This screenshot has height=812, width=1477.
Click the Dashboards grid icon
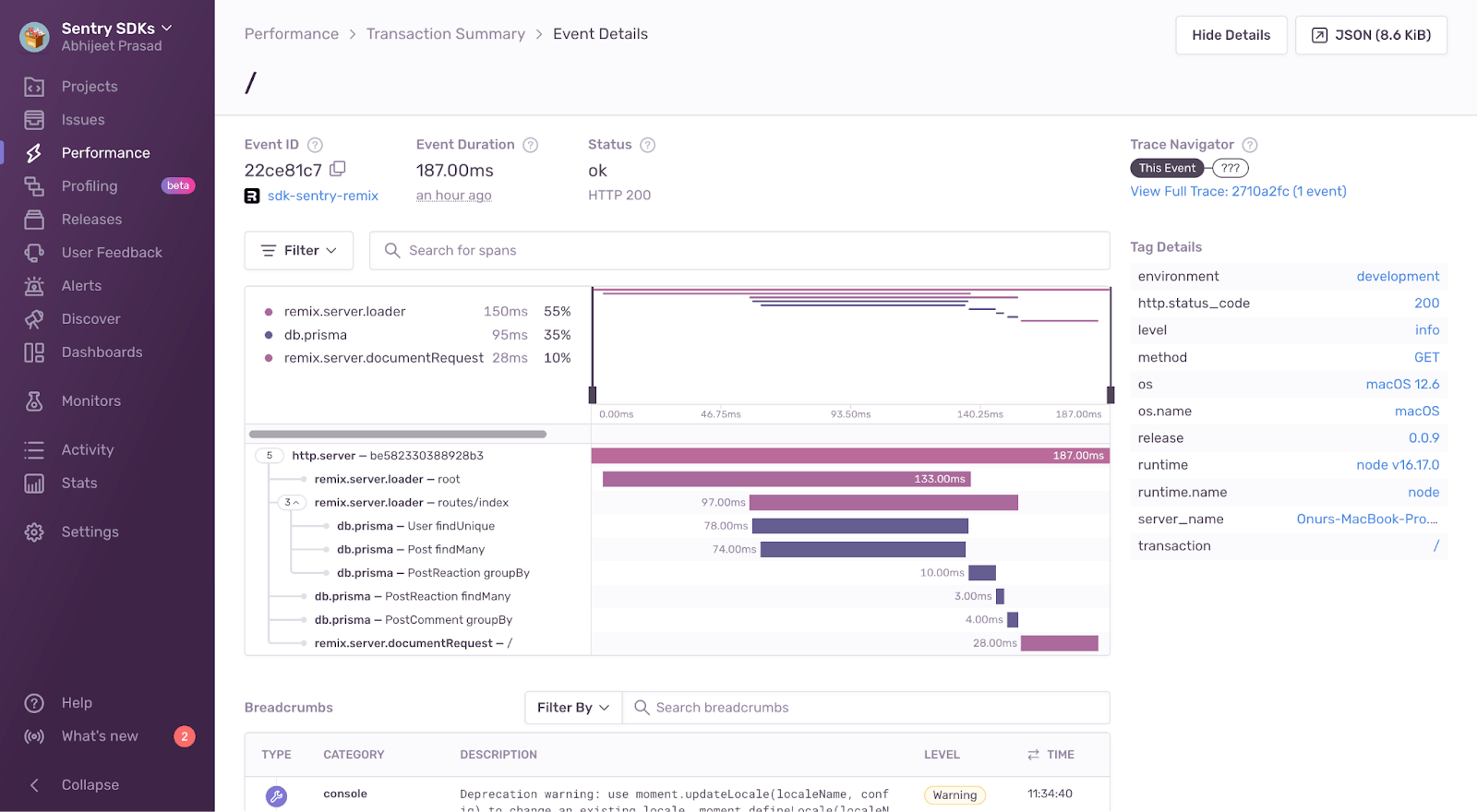tap(34, 352)
